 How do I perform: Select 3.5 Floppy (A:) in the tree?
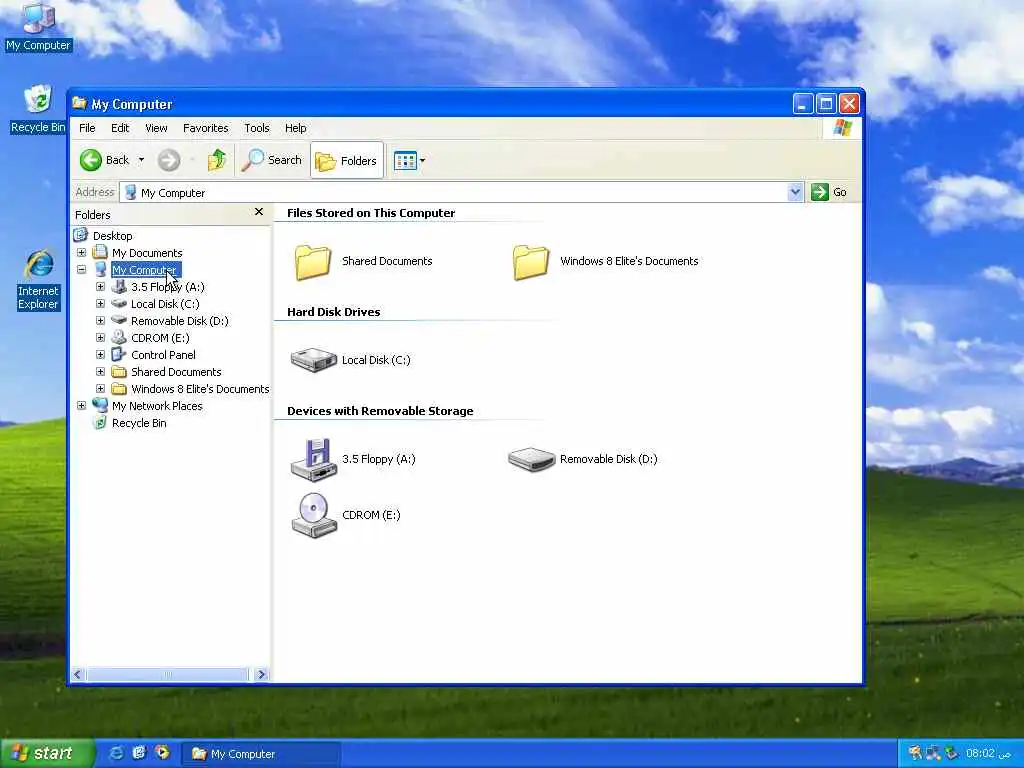point(167,287)
